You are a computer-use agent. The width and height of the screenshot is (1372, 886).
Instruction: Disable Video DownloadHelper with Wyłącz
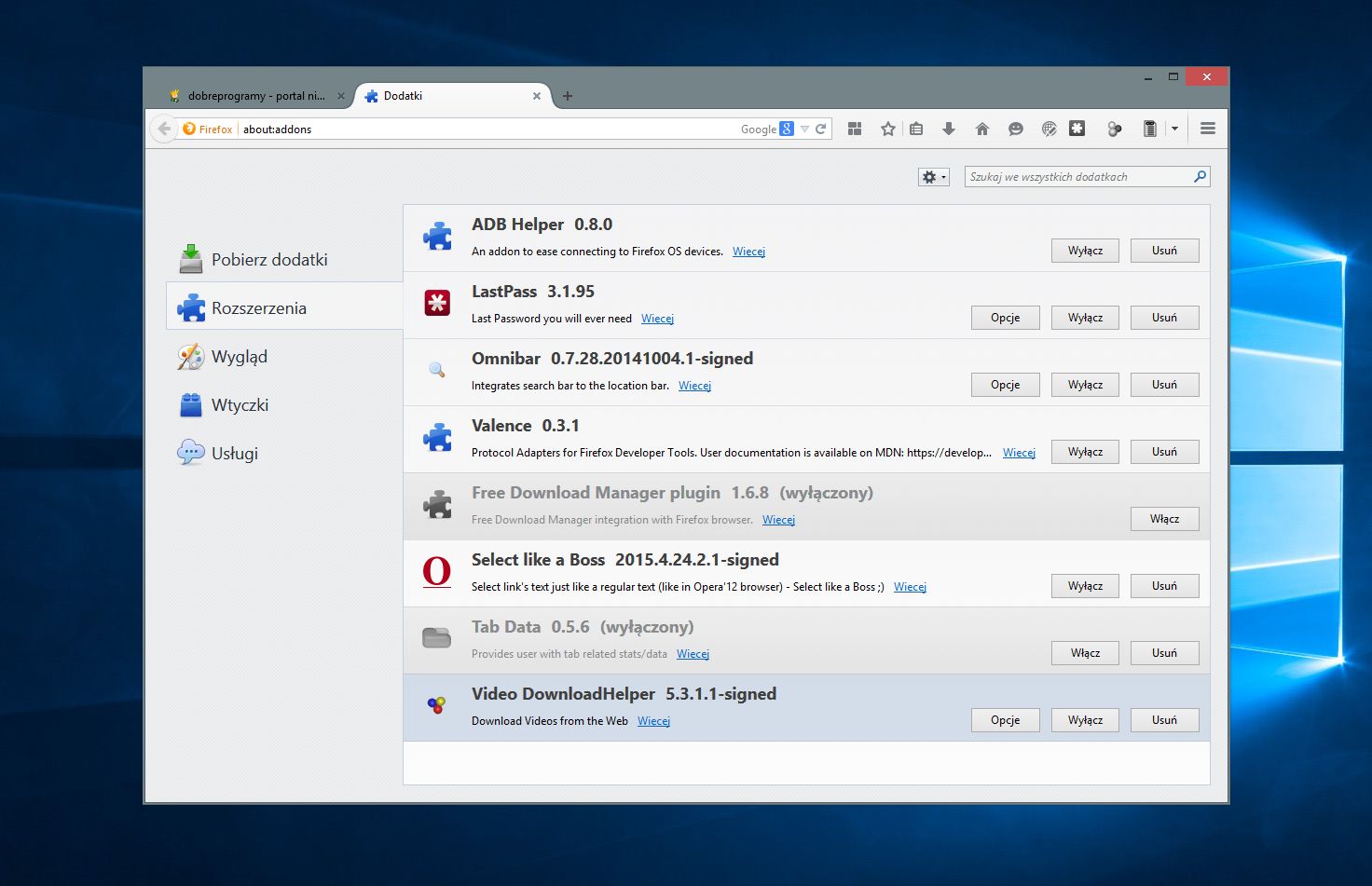pos(1085,720)
